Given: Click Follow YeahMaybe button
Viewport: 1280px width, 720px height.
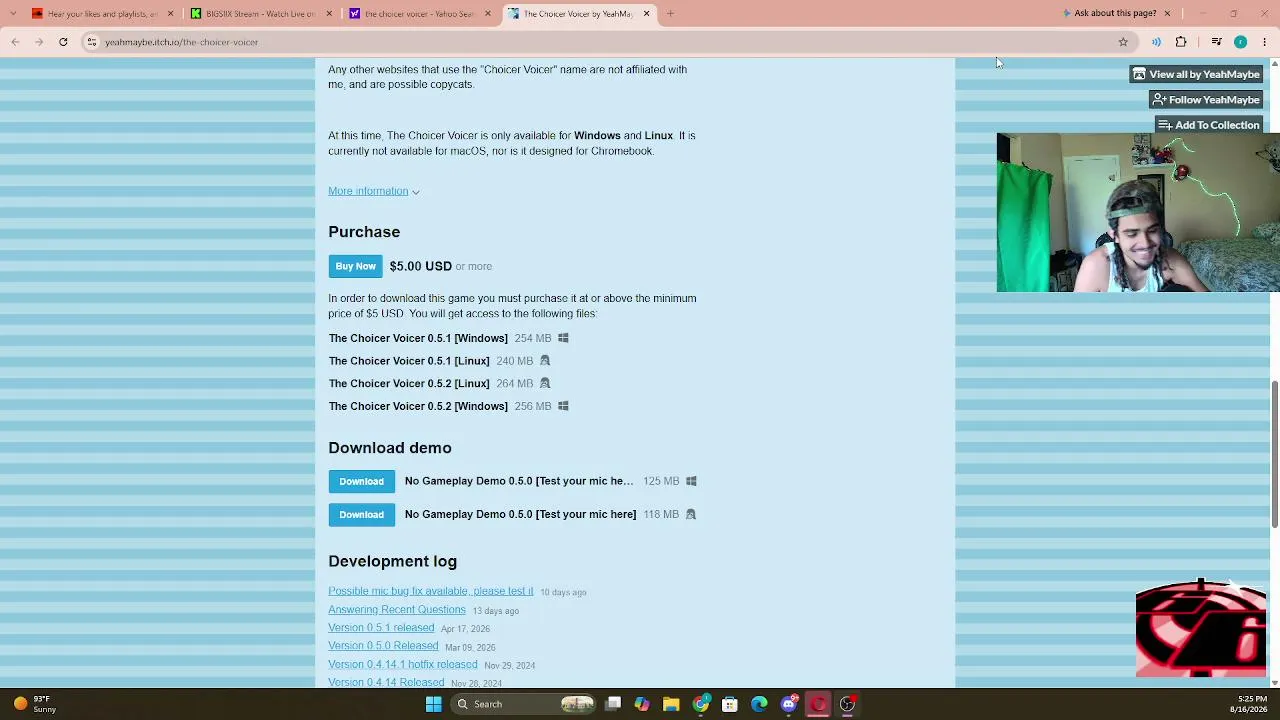Looking at the screenshot, I should (1206, 100).
